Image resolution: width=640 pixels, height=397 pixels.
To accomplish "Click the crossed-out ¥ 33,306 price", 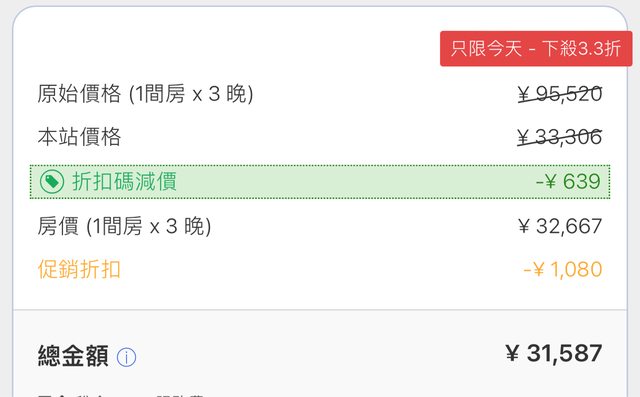I will [x=560, y=137].
